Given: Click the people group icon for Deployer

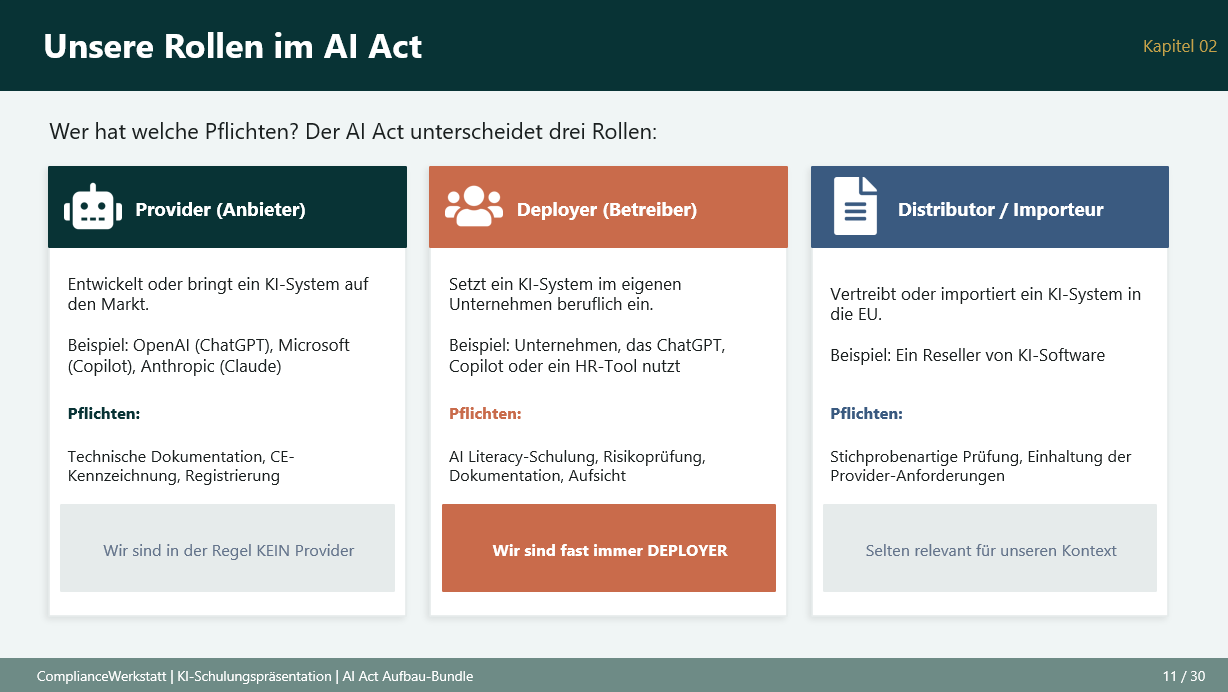Looking at the screenshot, I should pos(474,207).
